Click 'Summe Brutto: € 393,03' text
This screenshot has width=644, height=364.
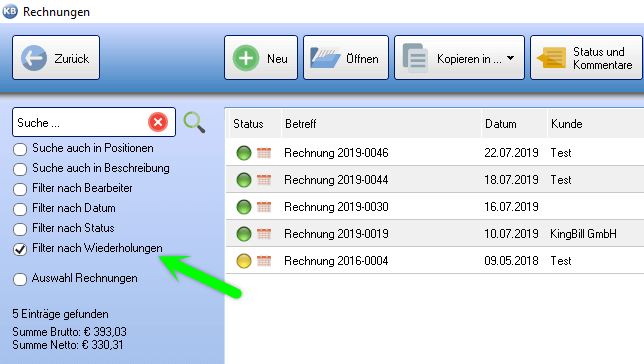[x=69, y=332]
